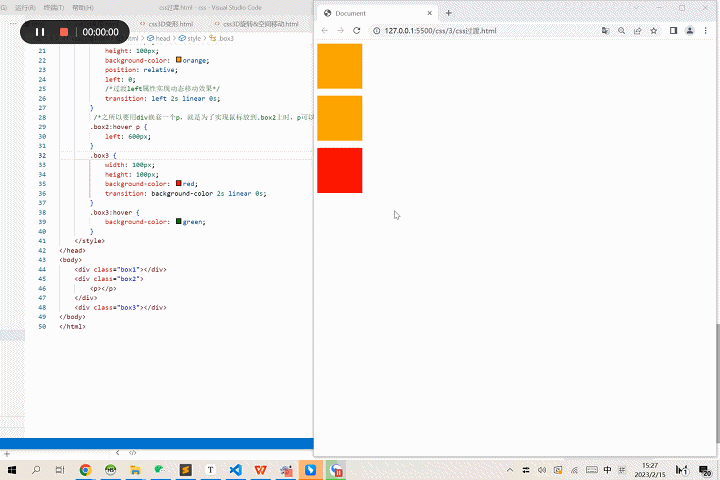The width and height of the screenshot is (720, 480).
Task: Open the 终端(T) menu
Action: pyautogui.click(x=55, y=7)
